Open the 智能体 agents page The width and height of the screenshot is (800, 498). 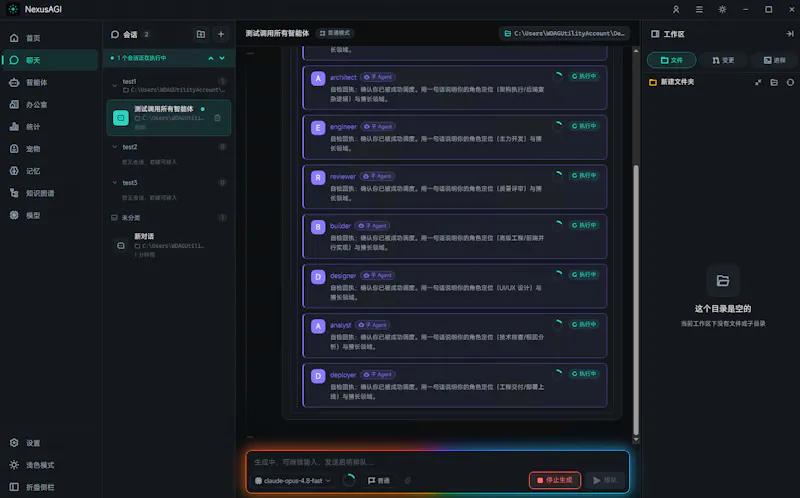click(49, 82)
